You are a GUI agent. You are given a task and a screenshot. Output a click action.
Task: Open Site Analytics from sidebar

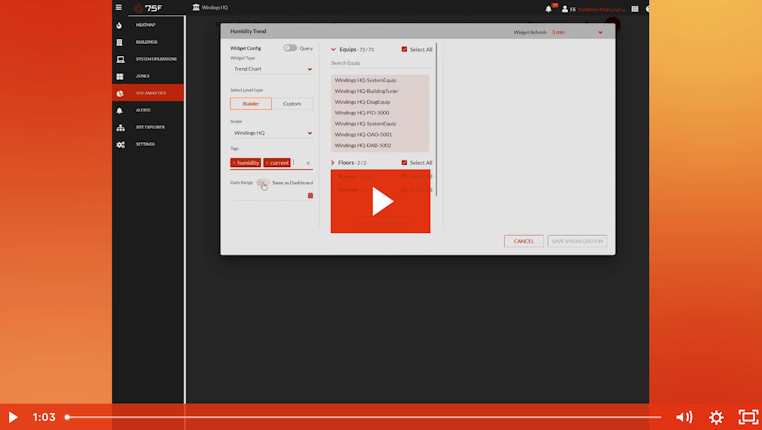tap(148, 93)
